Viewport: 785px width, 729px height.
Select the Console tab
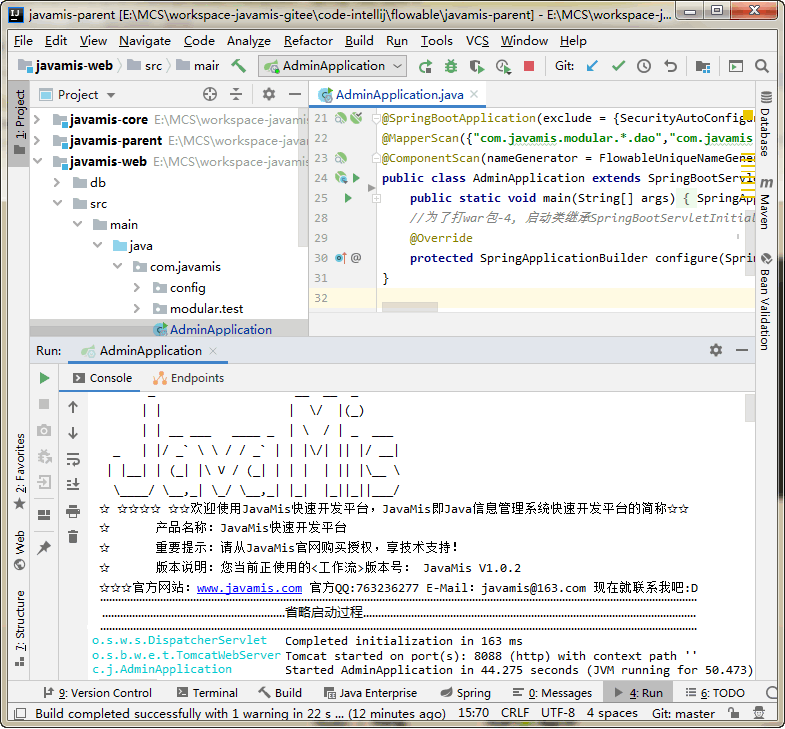pyautogui.click(x=102, y=378)
